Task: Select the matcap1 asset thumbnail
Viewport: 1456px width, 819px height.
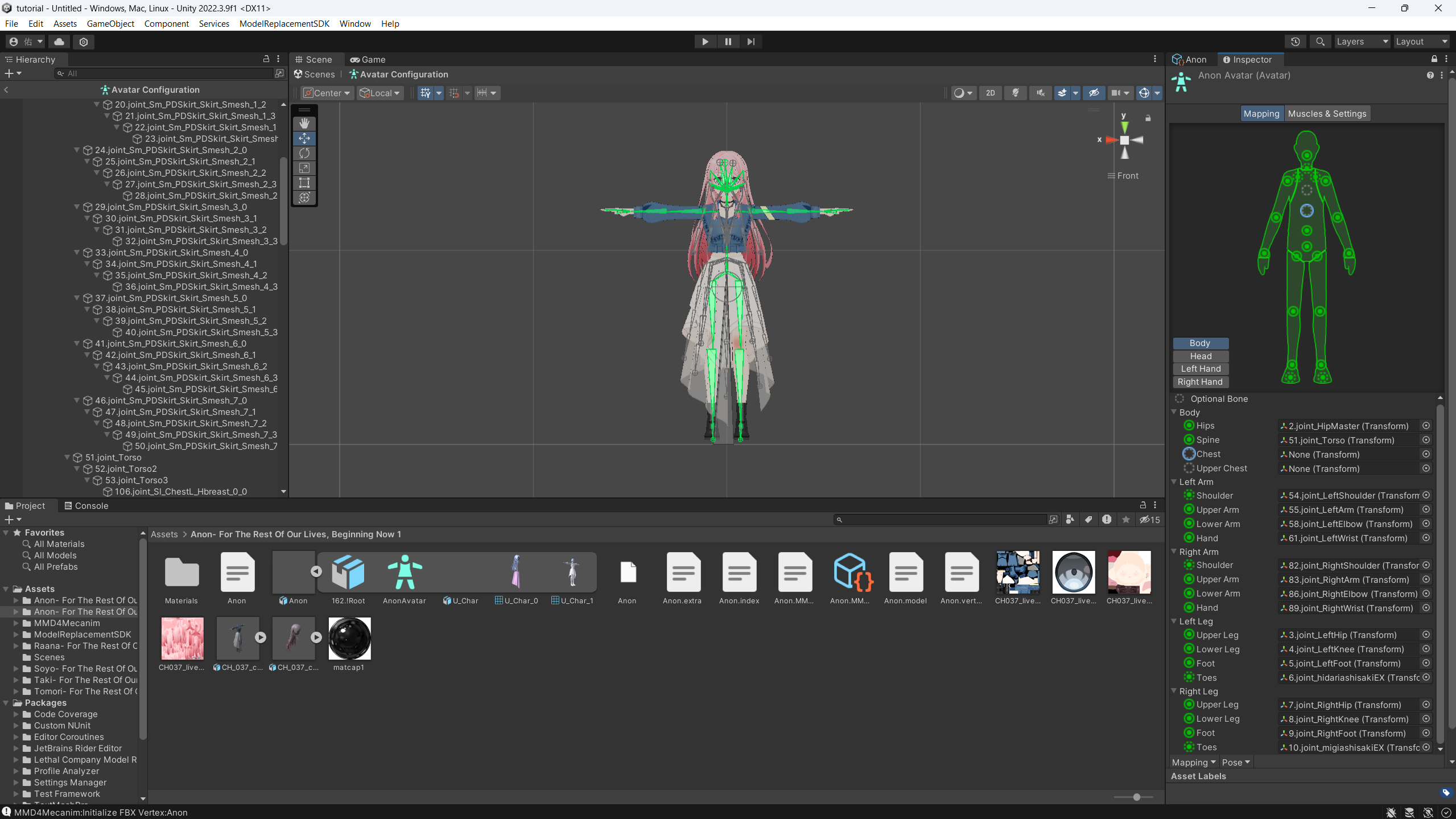Action: [349, 639]
